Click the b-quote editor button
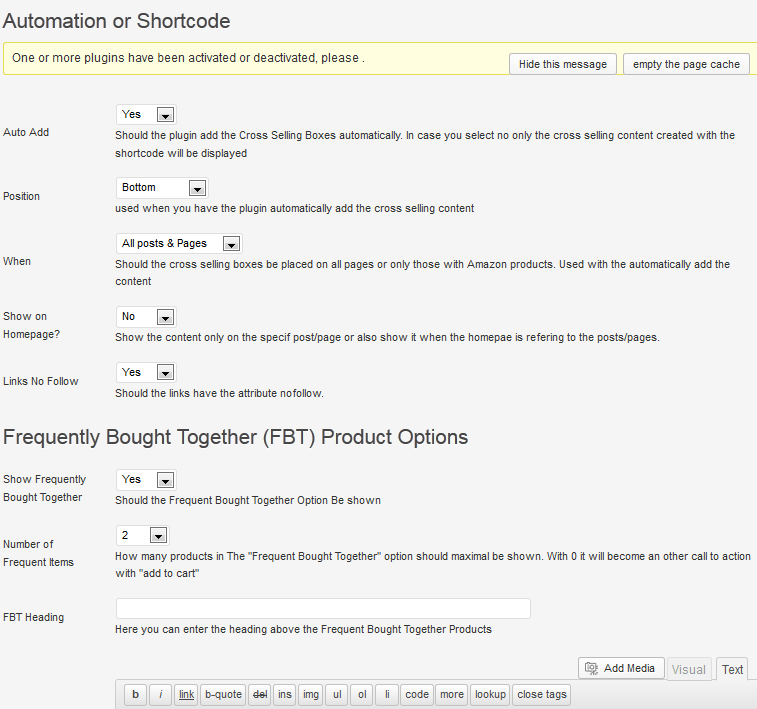 pos(223,695)
